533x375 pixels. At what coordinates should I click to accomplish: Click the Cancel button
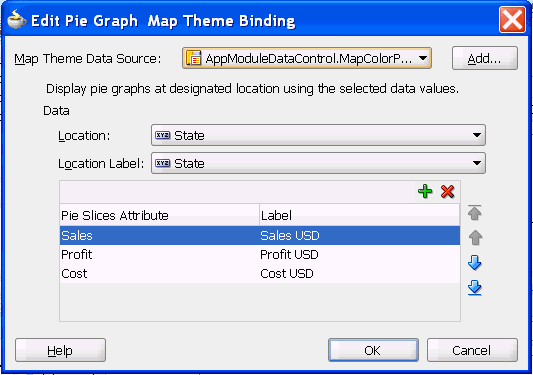pyautogui.click(x=472, y=350)
